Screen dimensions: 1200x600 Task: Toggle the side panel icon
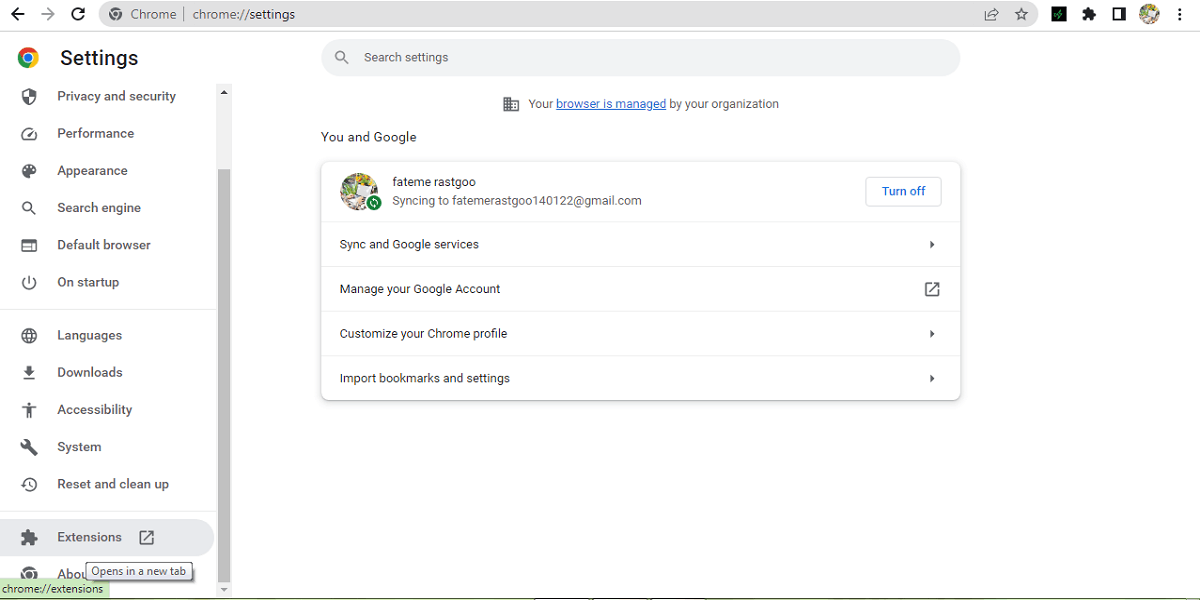tap(1119, 14)
